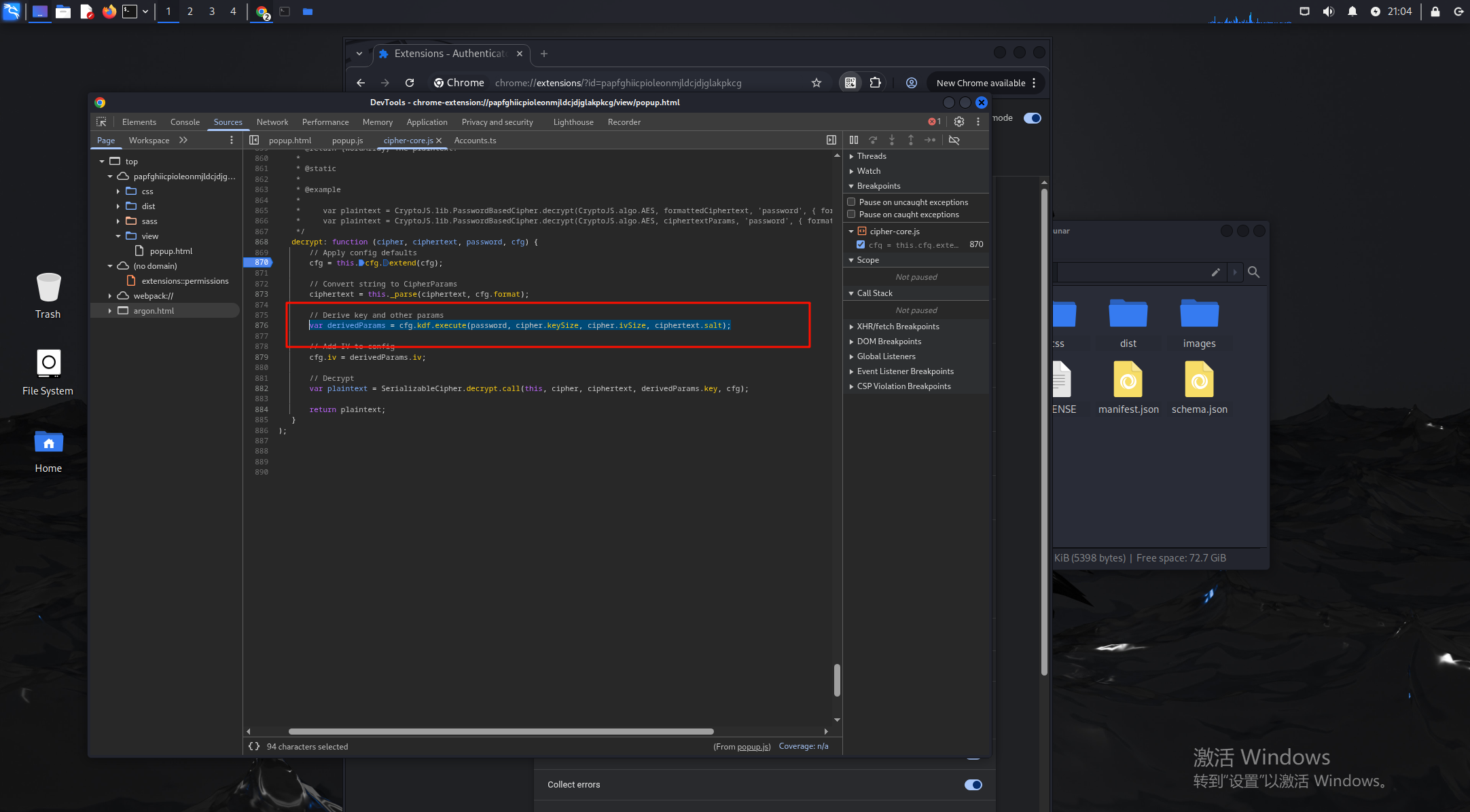The image size is (1470, 812).
Task: Click the horizontal code scrollbar
Action: [501, 731]
